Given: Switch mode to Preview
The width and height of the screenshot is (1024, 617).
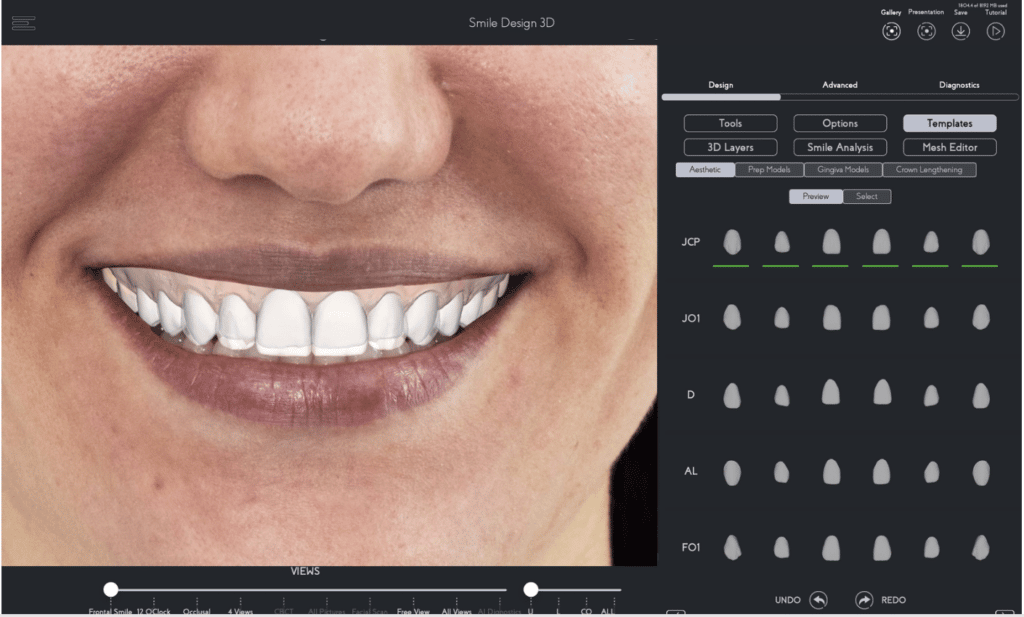Looking at the screenshot, I should point(816,196).
